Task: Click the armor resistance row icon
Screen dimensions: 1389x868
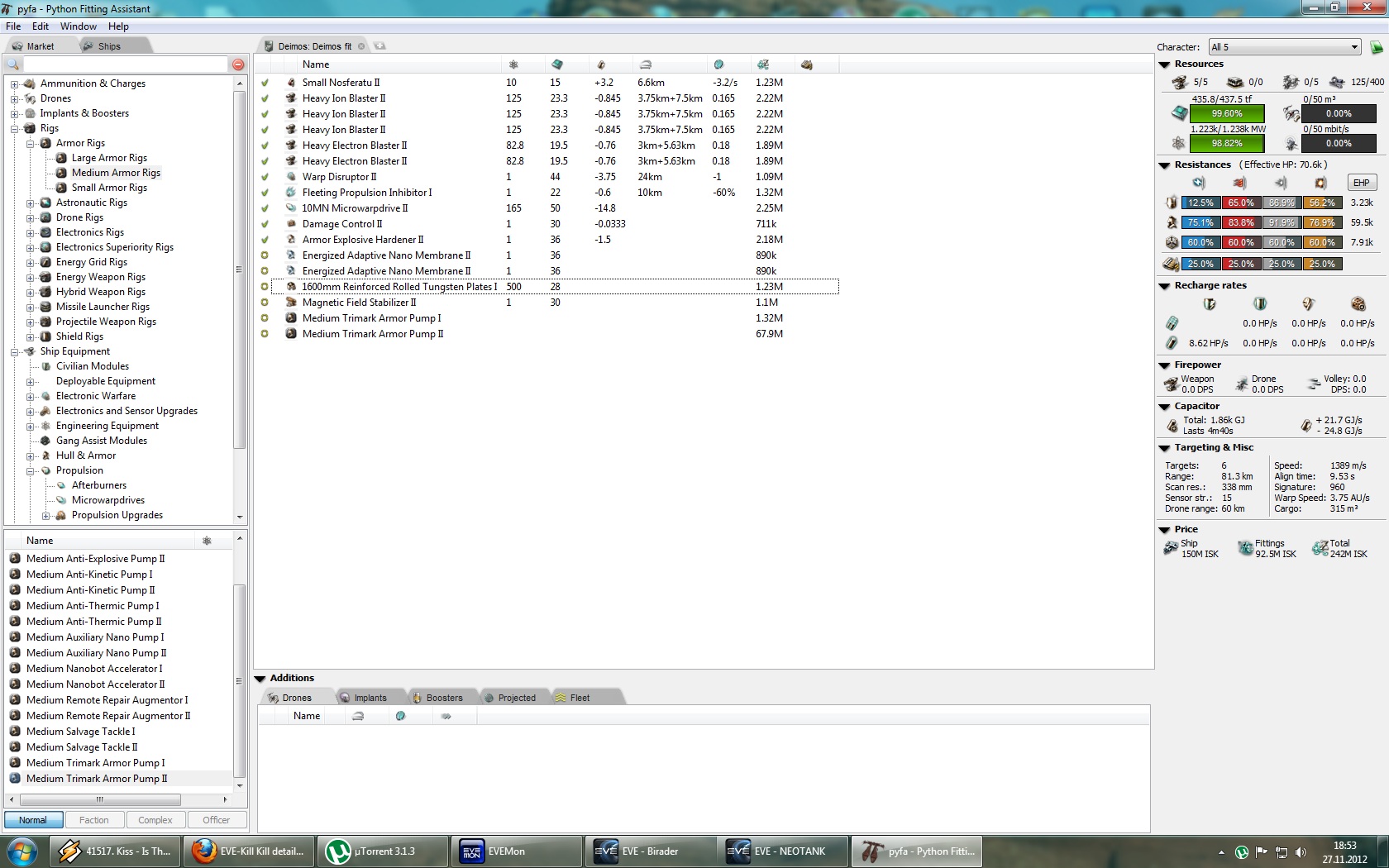Action: (x=1172, y=222)
